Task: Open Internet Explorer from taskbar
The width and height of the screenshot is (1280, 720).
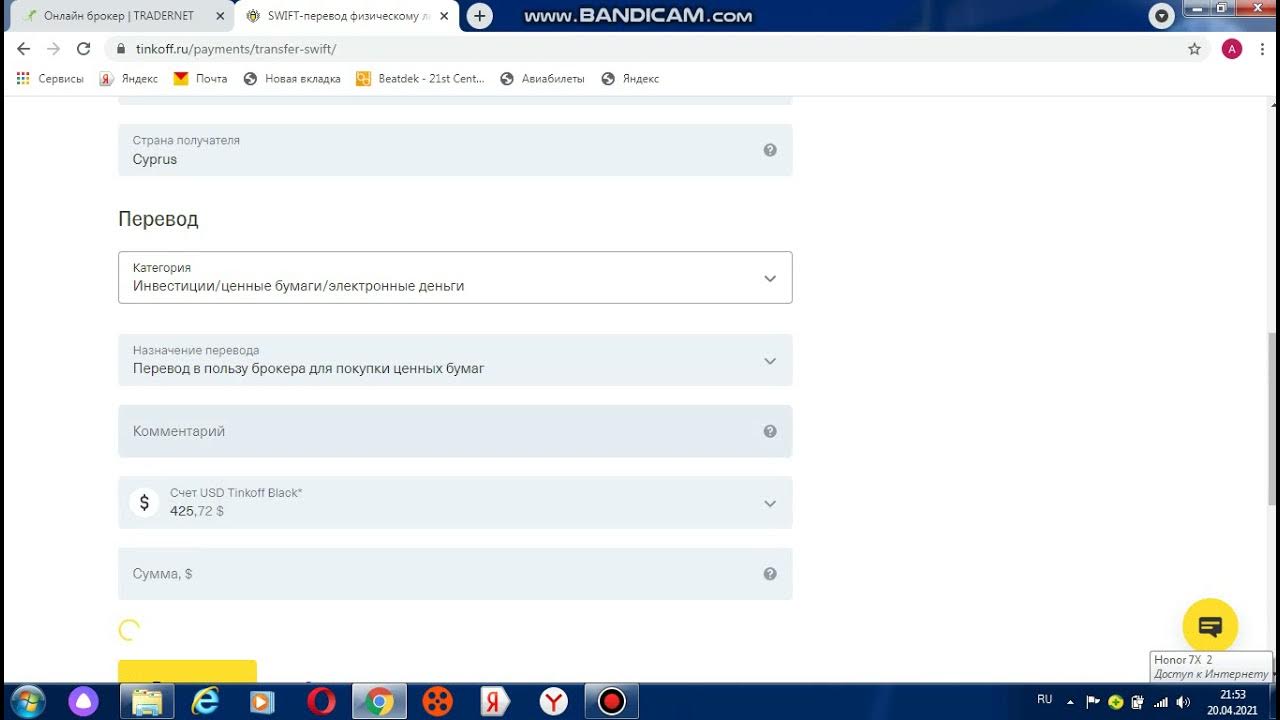Action: pyautogui.click(x=205, y=701)
